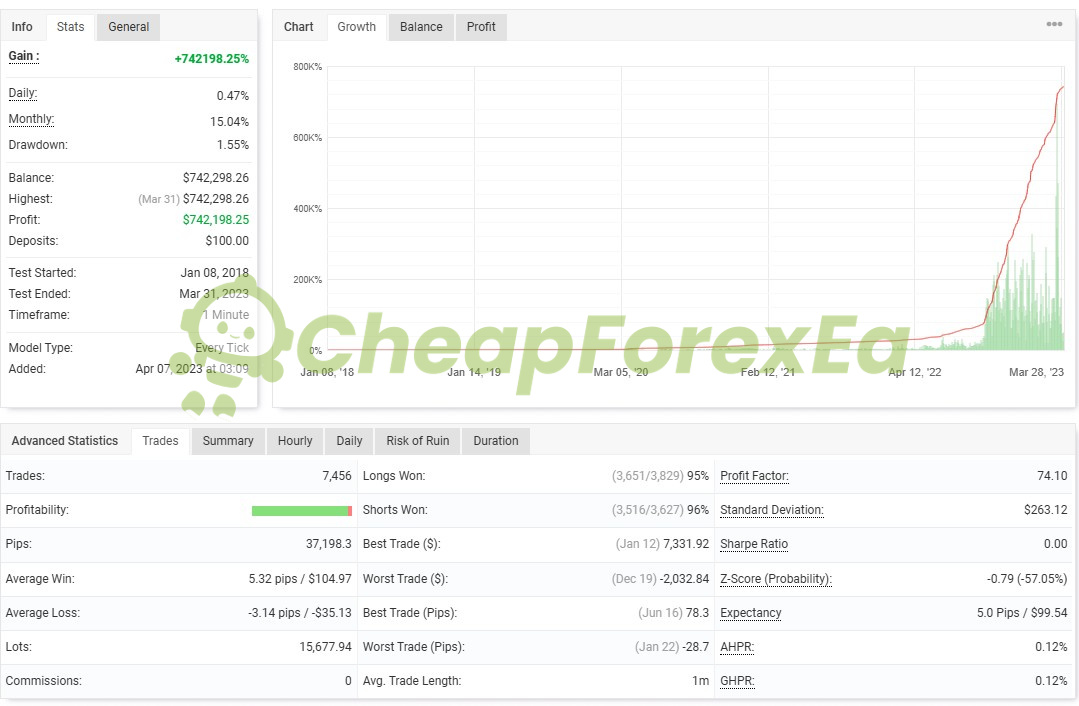Open the Duration statistics tab

point(496,440)
